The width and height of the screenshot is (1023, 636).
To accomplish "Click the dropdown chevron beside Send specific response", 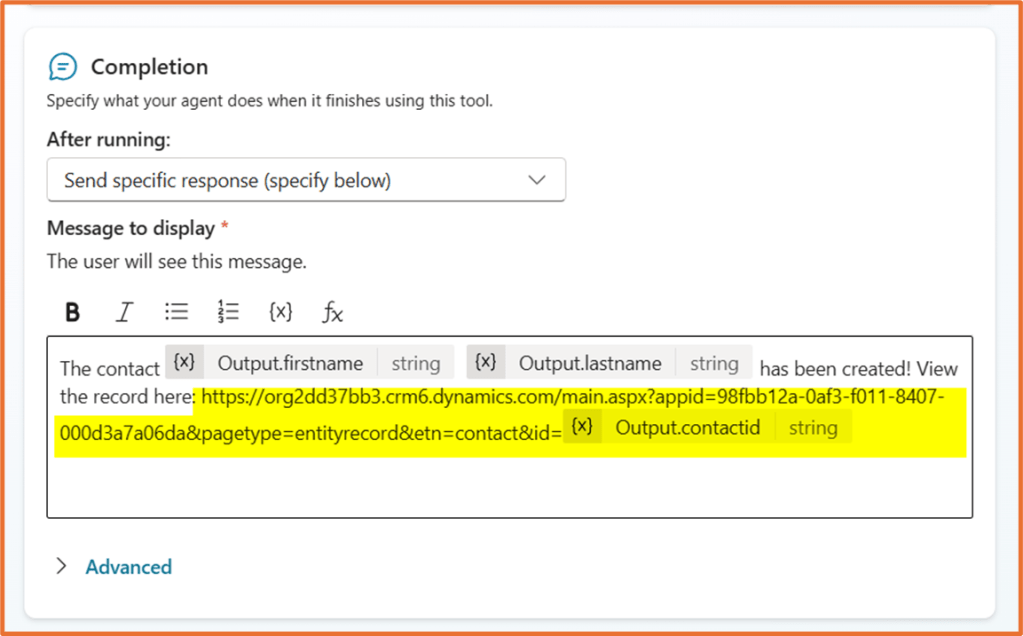I will click(538, 180).
